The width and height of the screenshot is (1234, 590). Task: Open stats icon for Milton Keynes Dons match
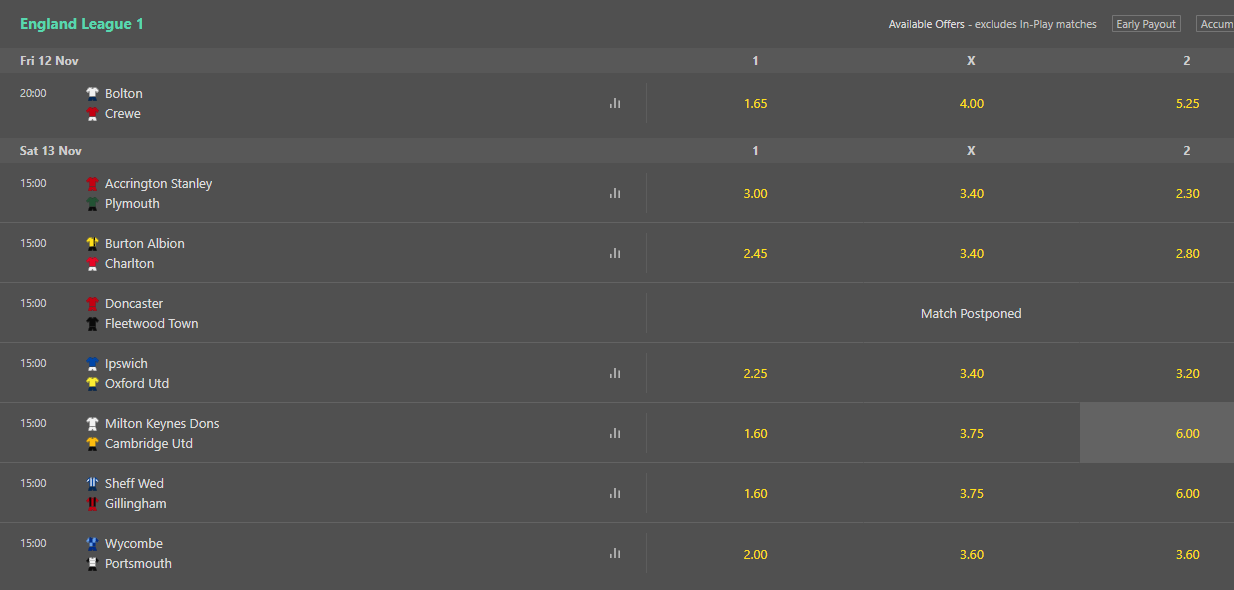coord(615,433)
